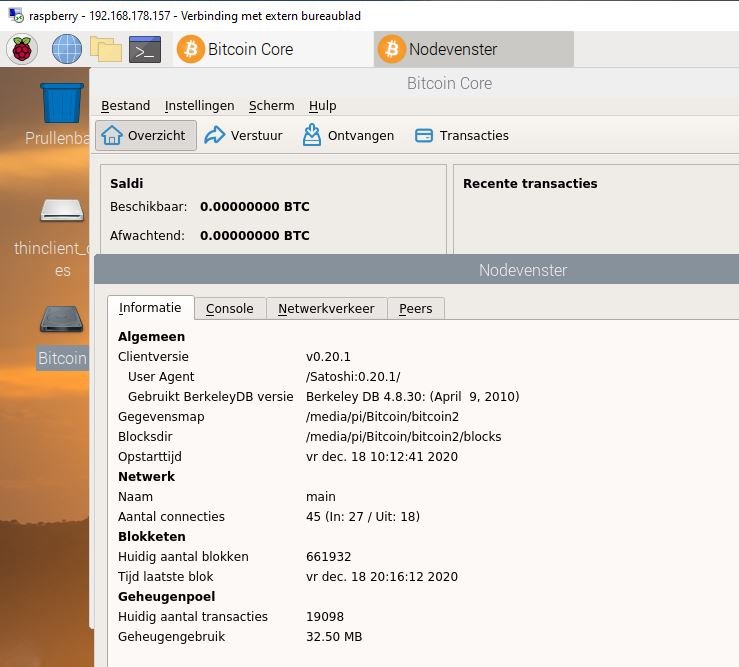This screenshot has width=739, height=667.
Task: Click the Afwachtend balance 0.00000000 BTC
Action: [x=255, y=235]
